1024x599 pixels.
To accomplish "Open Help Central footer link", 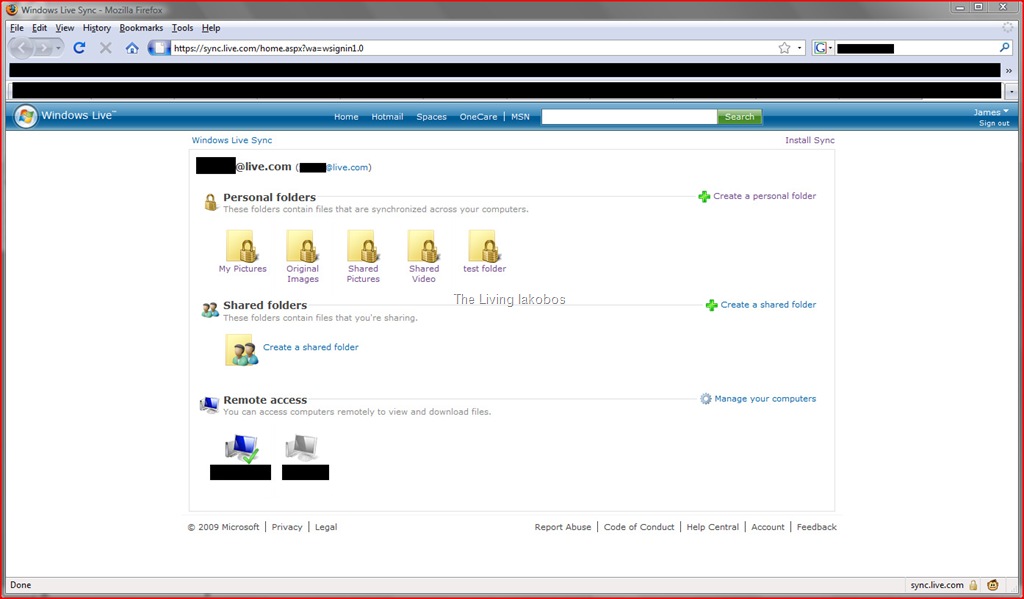I will pos(712,526).
